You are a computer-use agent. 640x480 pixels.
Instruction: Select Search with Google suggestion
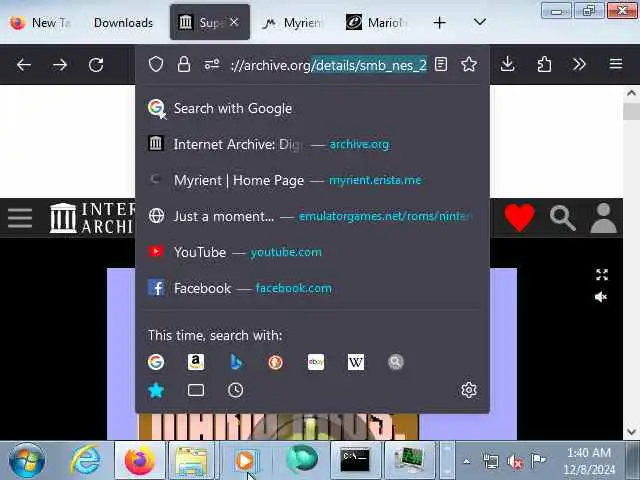click(x=312, y=108)
